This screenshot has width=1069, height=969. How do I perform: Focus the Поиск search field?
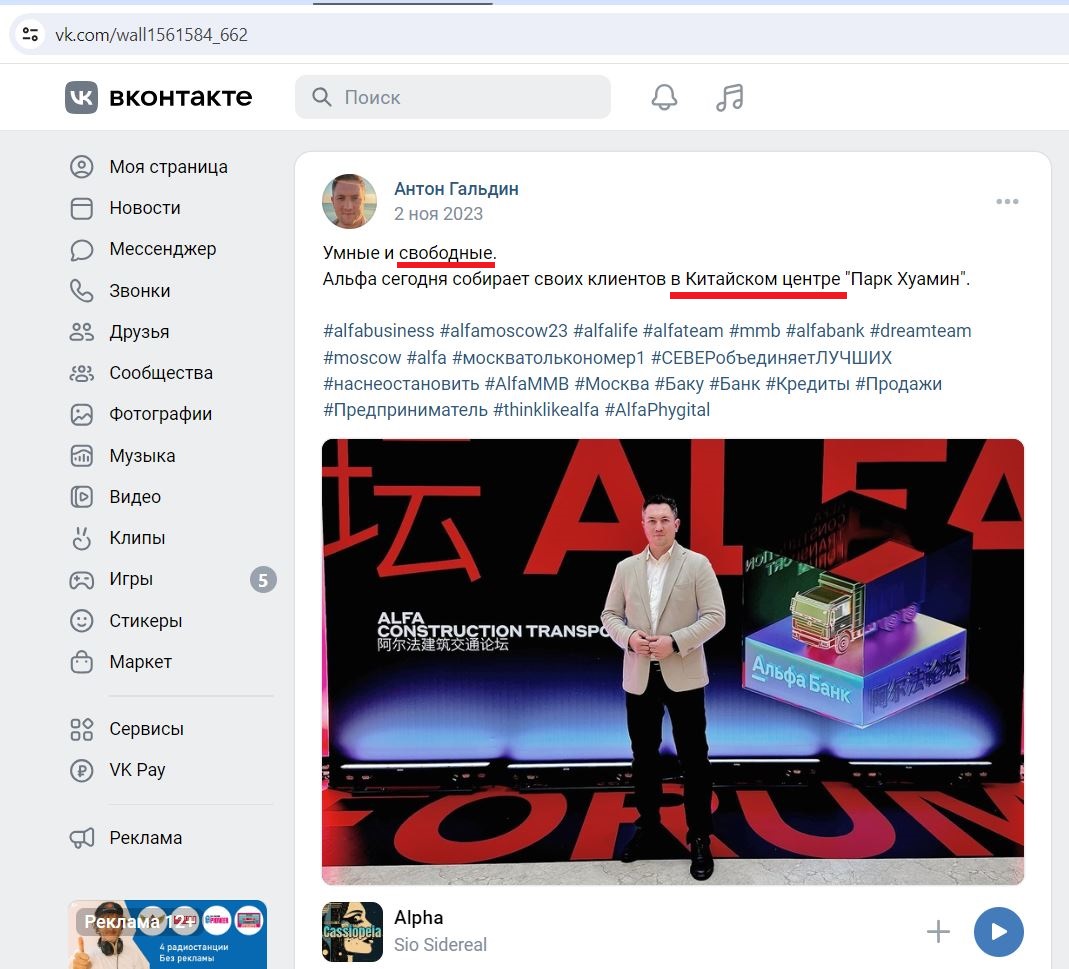click(x=453, y=97)
